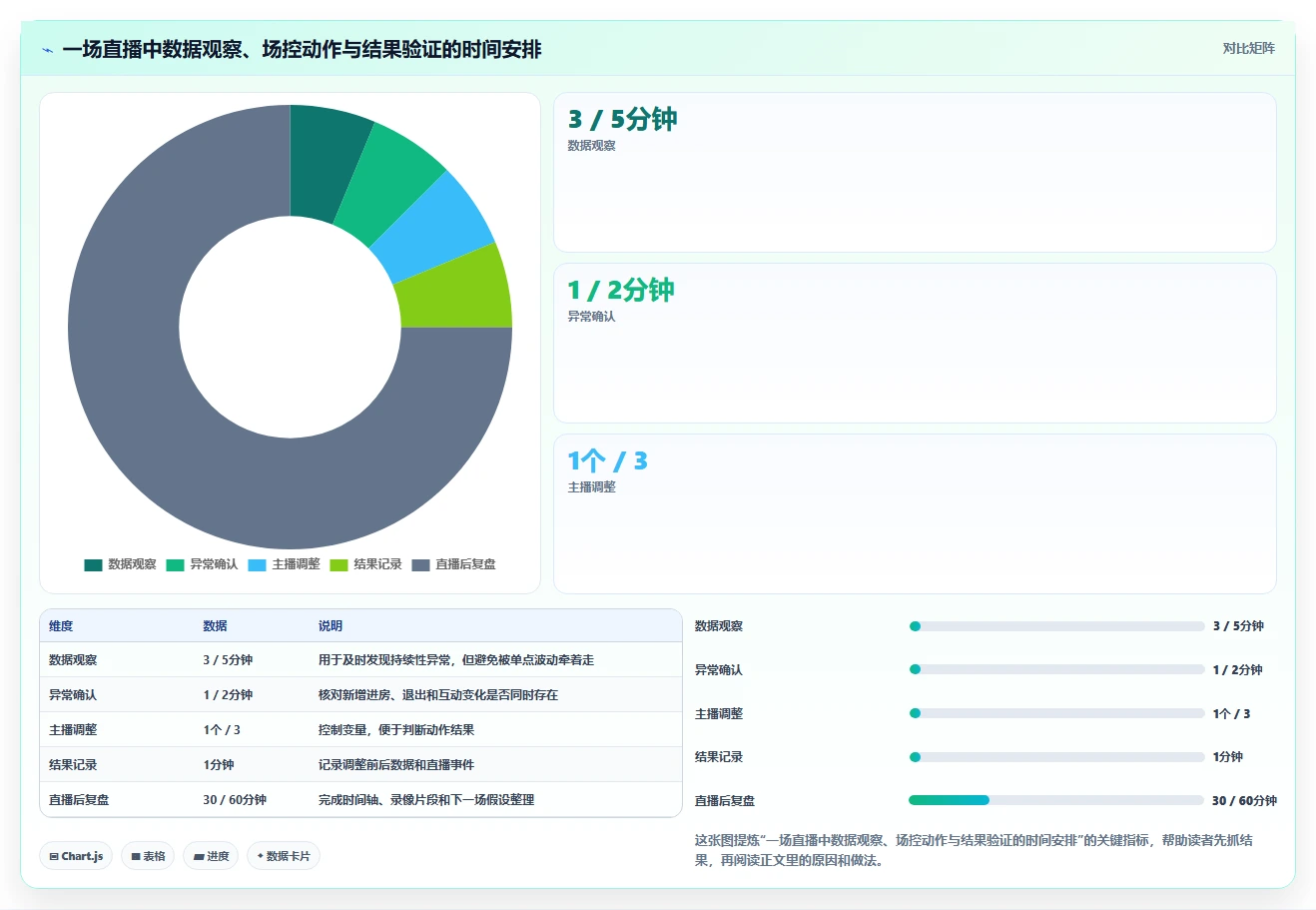The image size is (1316, 910).
Task: Click the 数据观察 progress bar
Action: 1056,626
